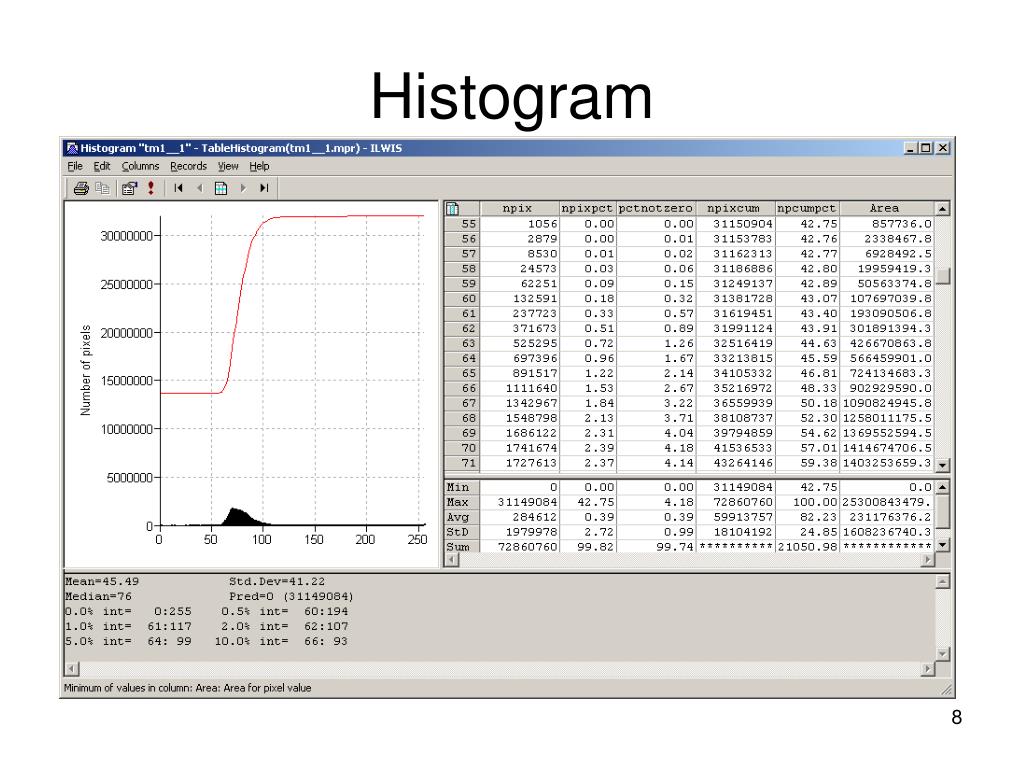Click the table scrollbar up arrow
This screenshot has width=1024, height=768.
click(x=942, y=209)
